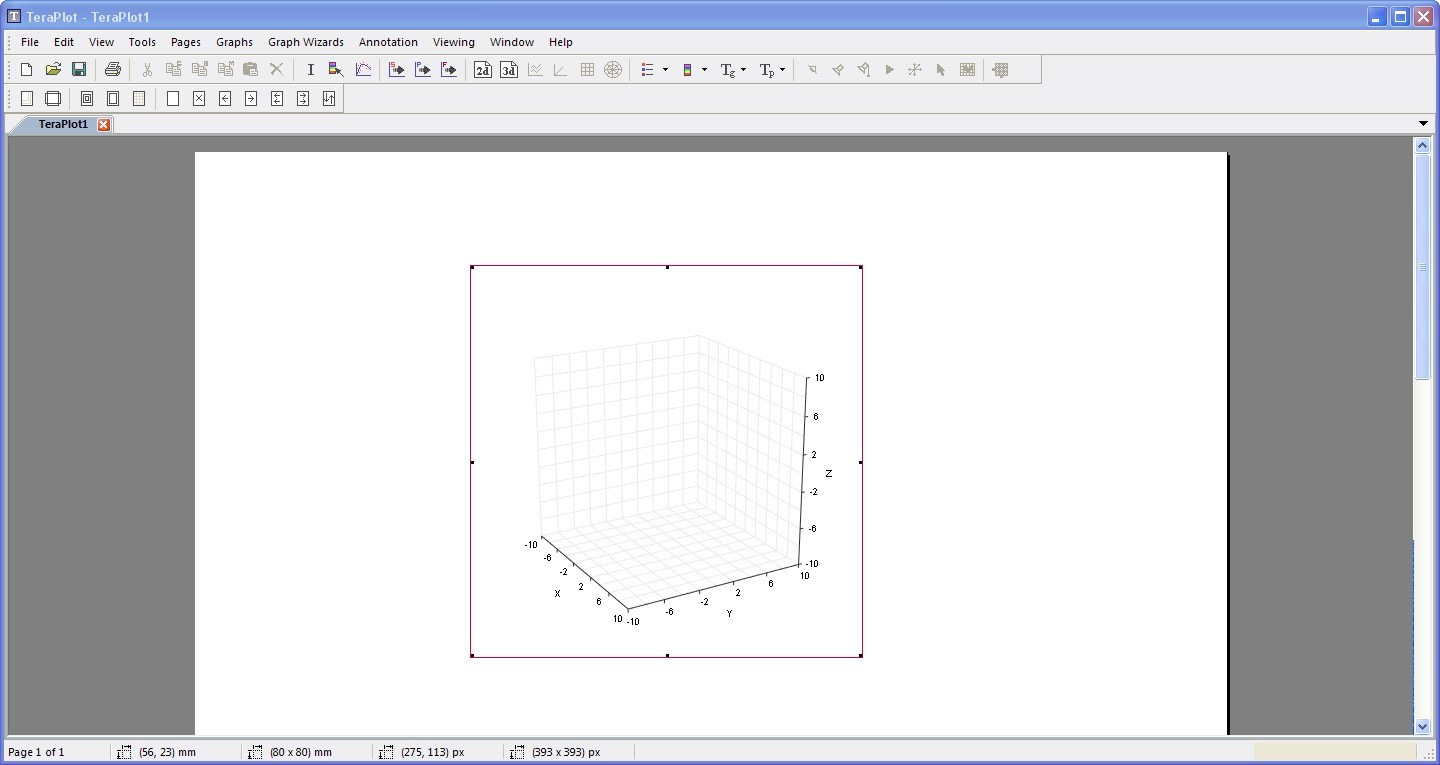This screenshot has width=1440, height=765.
Task: Click the Page 1 of 1 status text
Action: pyautogui.click(x=36, y=752)
